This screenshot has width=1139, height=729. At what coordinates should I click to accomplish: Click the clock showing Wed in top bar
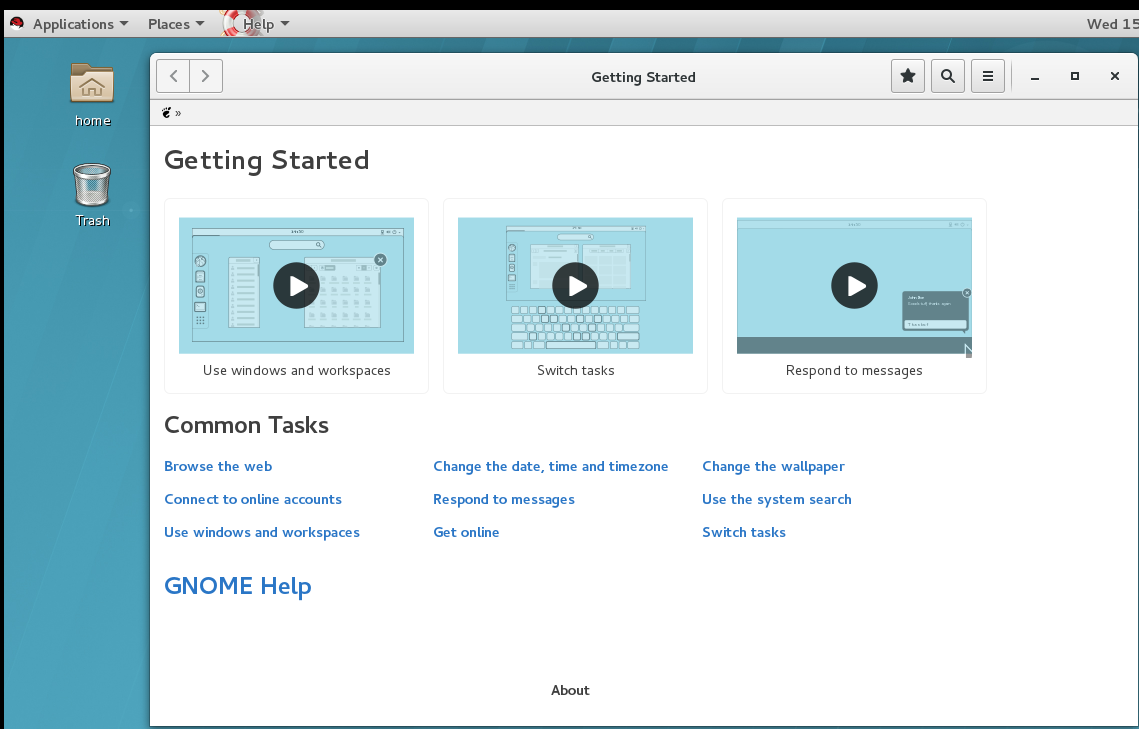coord(1112,24)
